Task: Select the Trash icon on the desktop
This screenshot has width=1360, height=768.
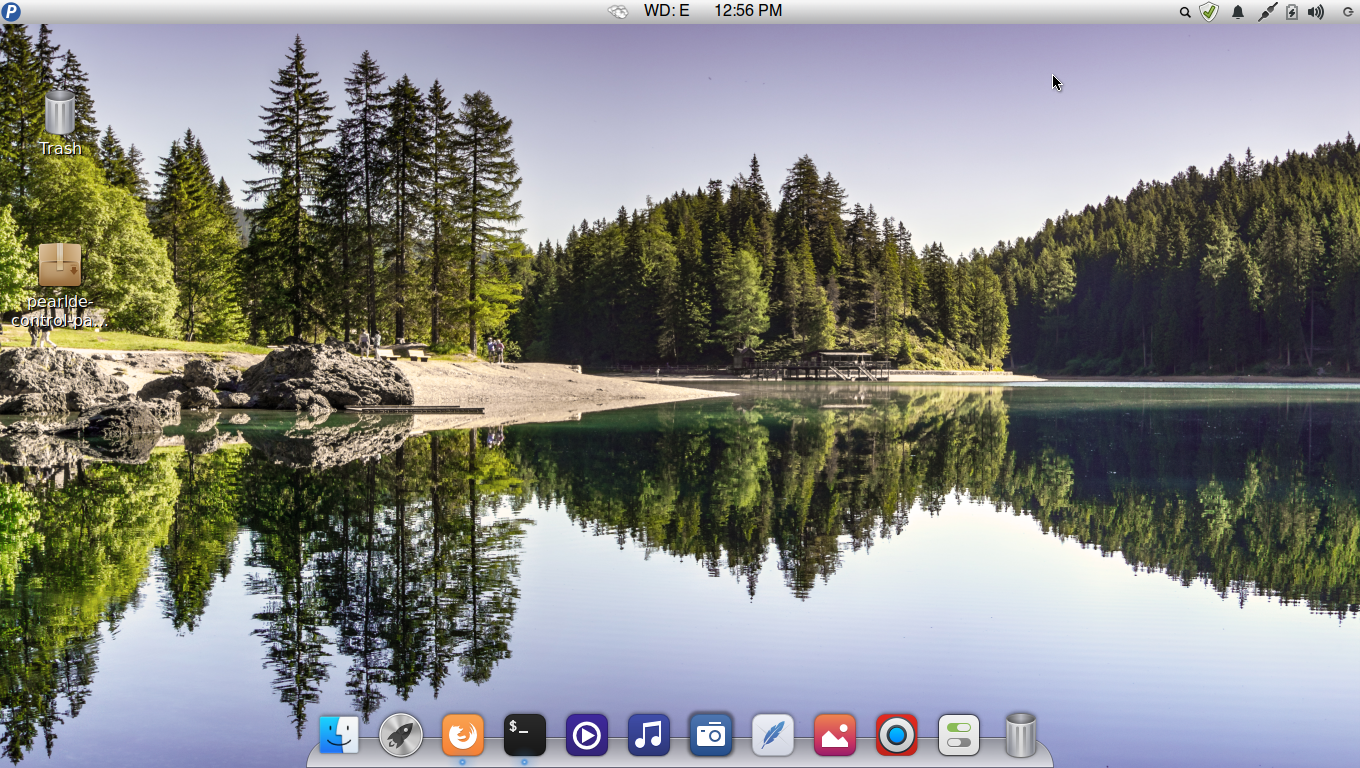Action: click(60, 123)
